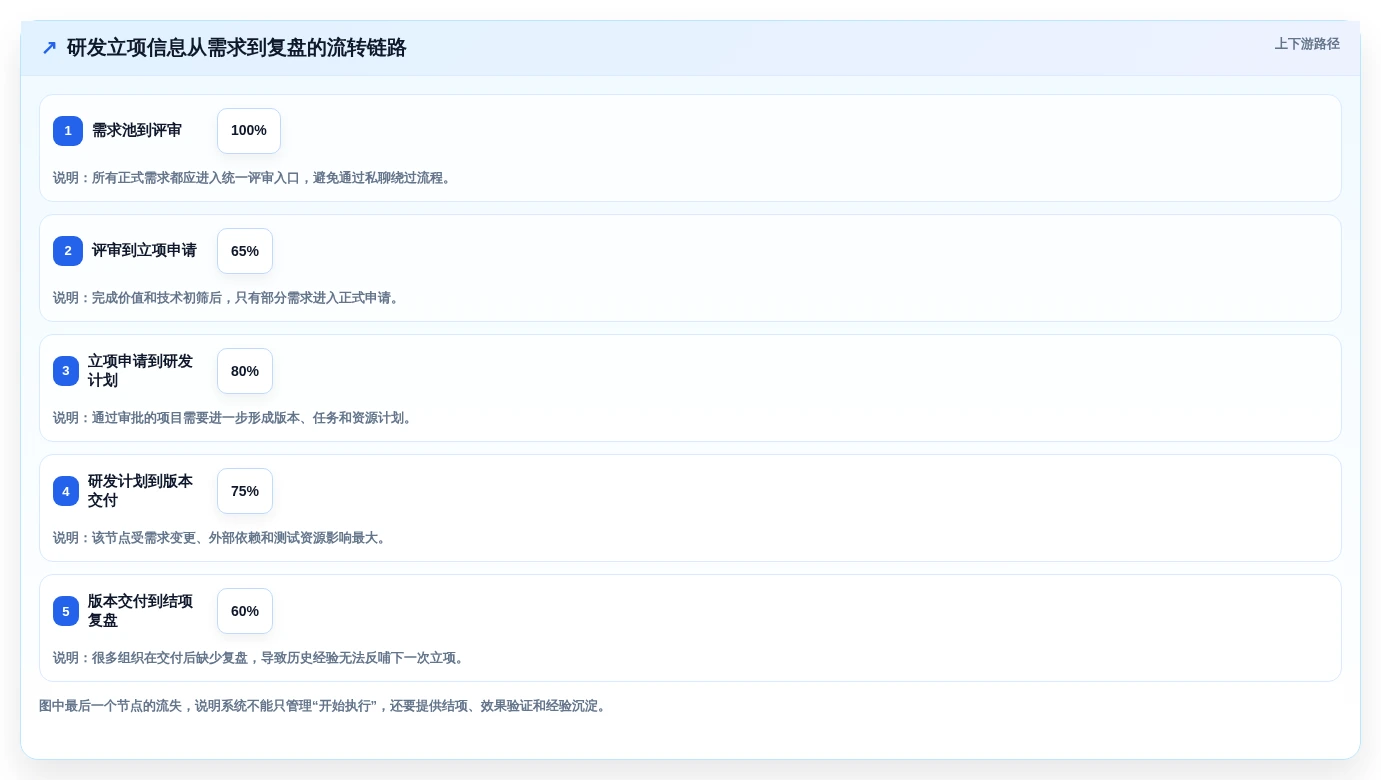Click the note about 版本、任务和资源计划
The height and width of the screenshot is (780, 1381).
point(234,418)
